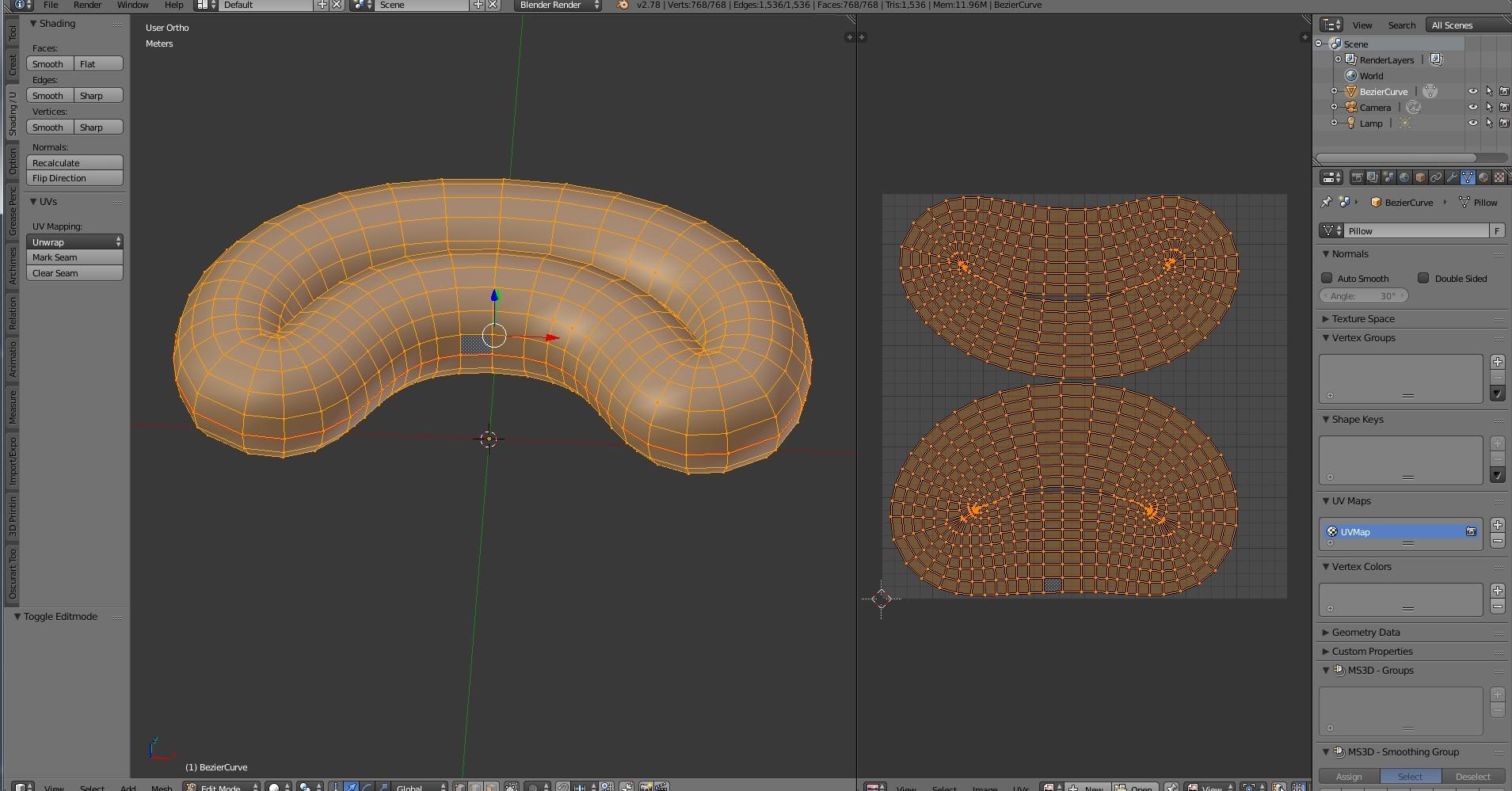Image resolution: width=1512 pixels, height=791 pixels.
Task: Open the Render menu
Action: [87, 5]
